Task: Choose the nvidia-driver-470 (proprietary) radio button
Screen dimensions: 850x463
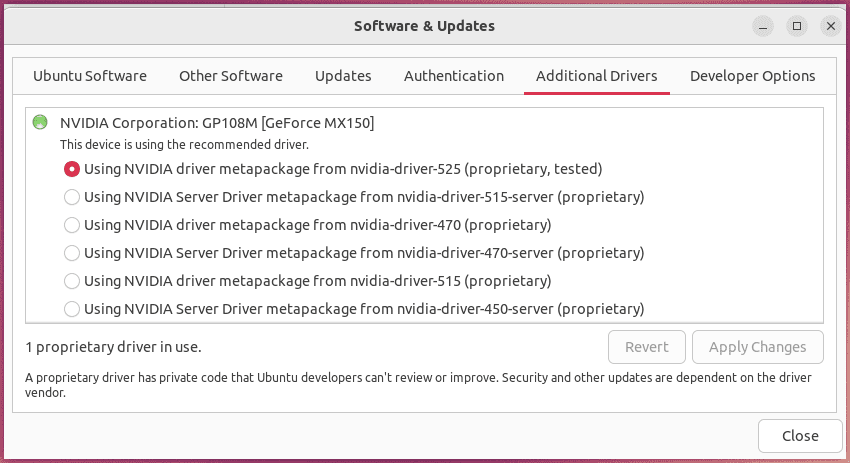Action: 72,225
